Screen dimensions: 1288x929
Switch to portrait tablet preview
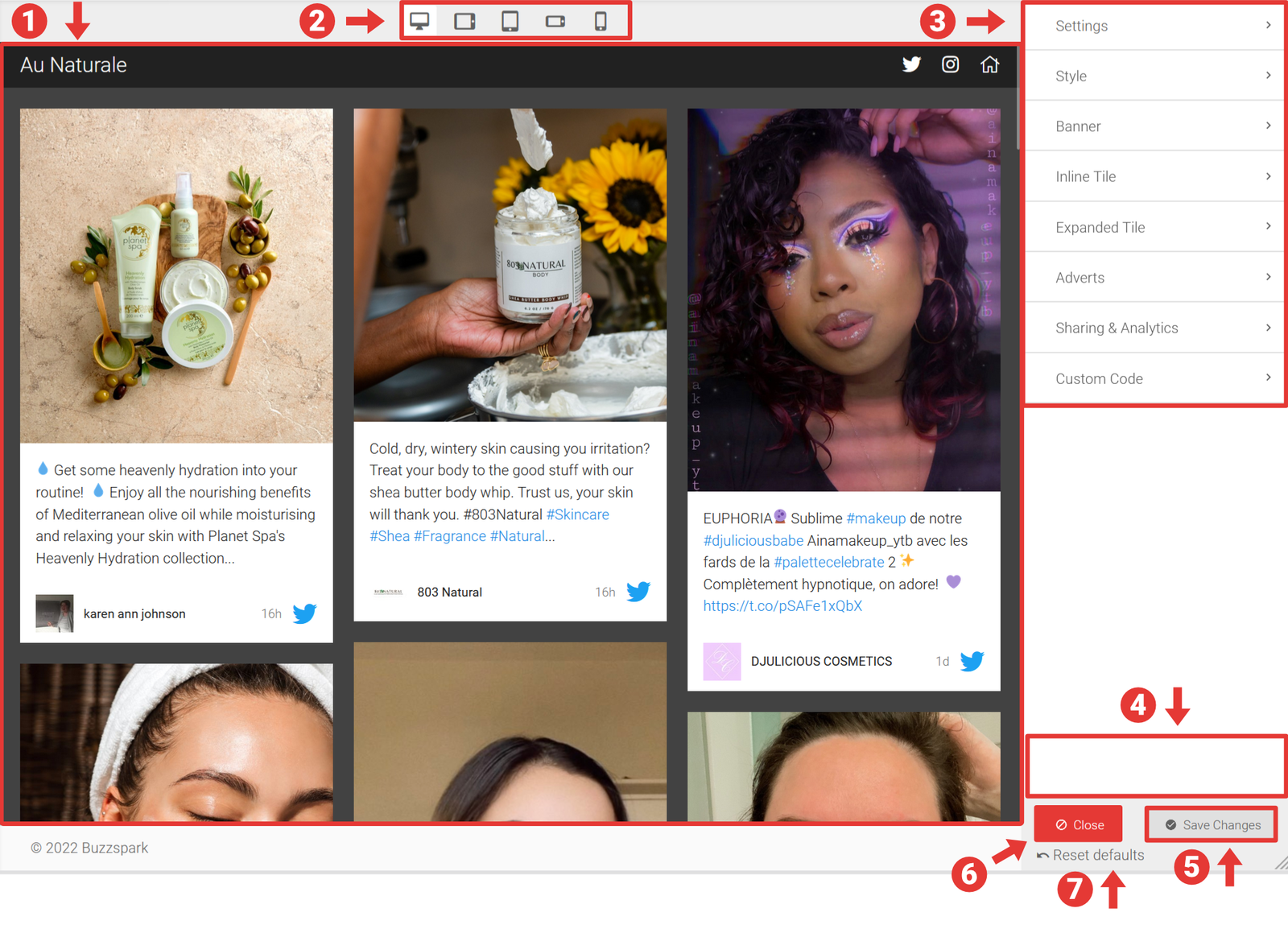click(510, 21)
